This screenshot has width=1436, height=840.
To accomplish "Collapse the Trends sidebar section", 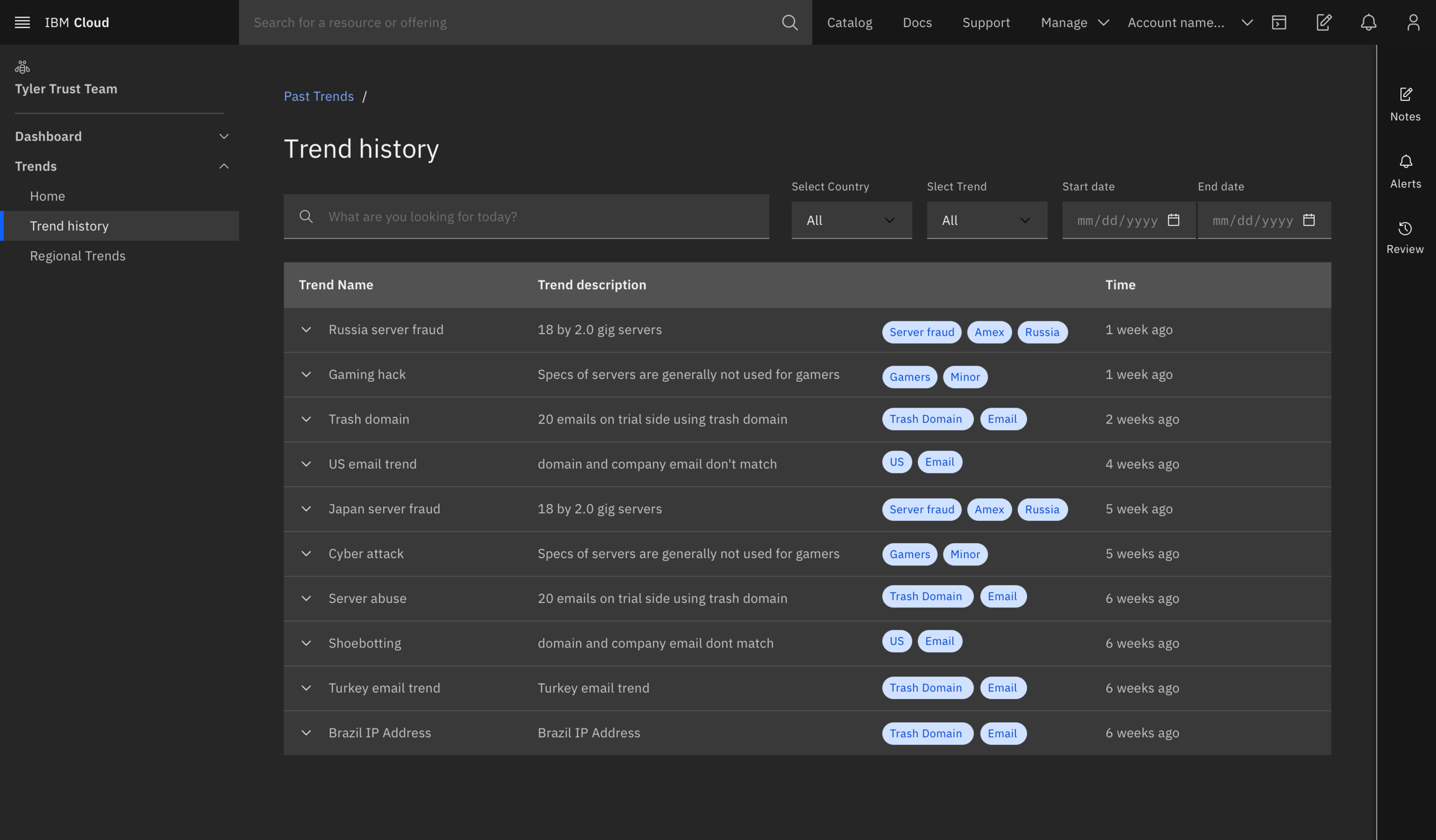I will 223,167.
